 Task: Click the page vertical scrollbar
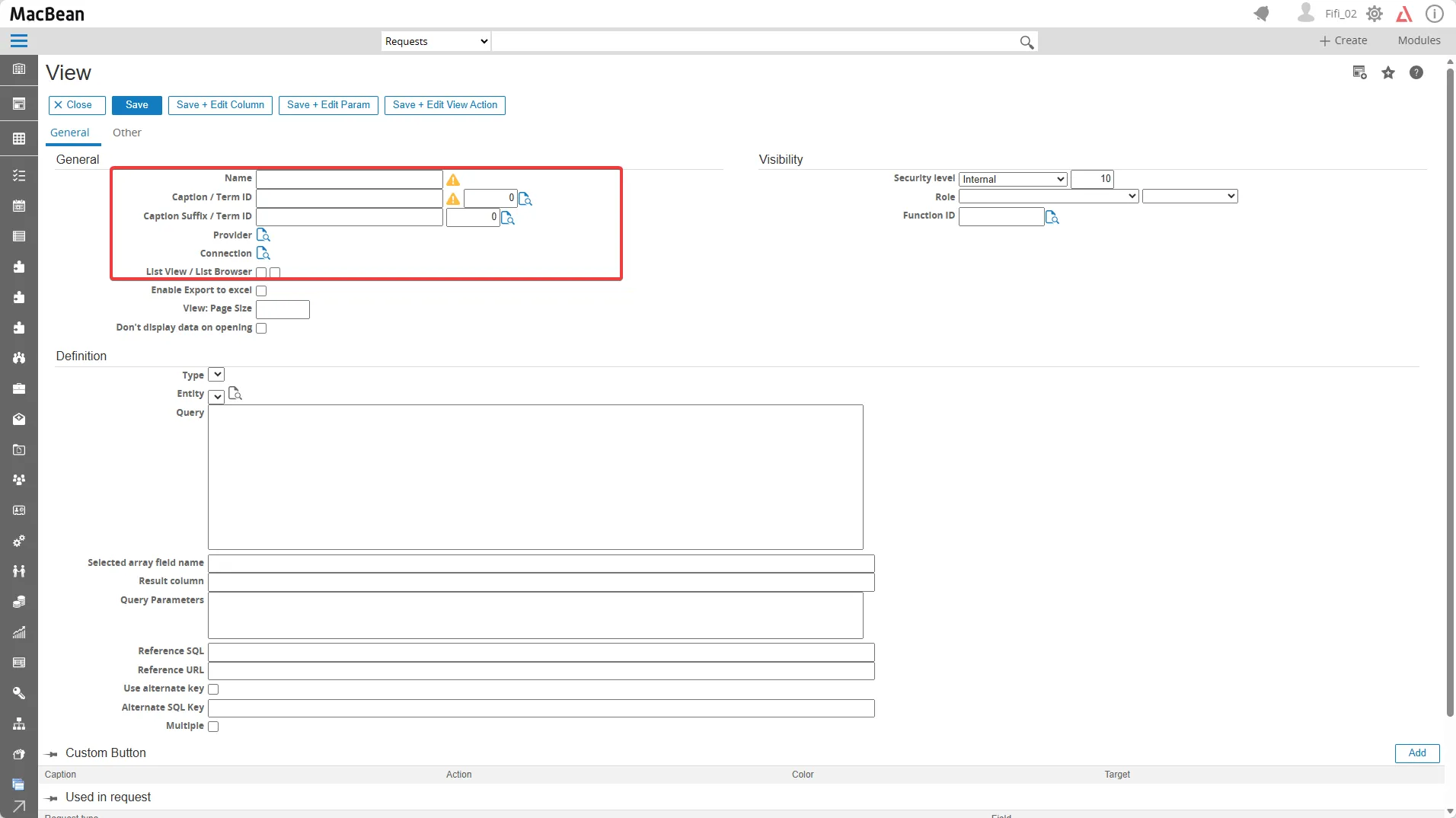[1450, 392]
